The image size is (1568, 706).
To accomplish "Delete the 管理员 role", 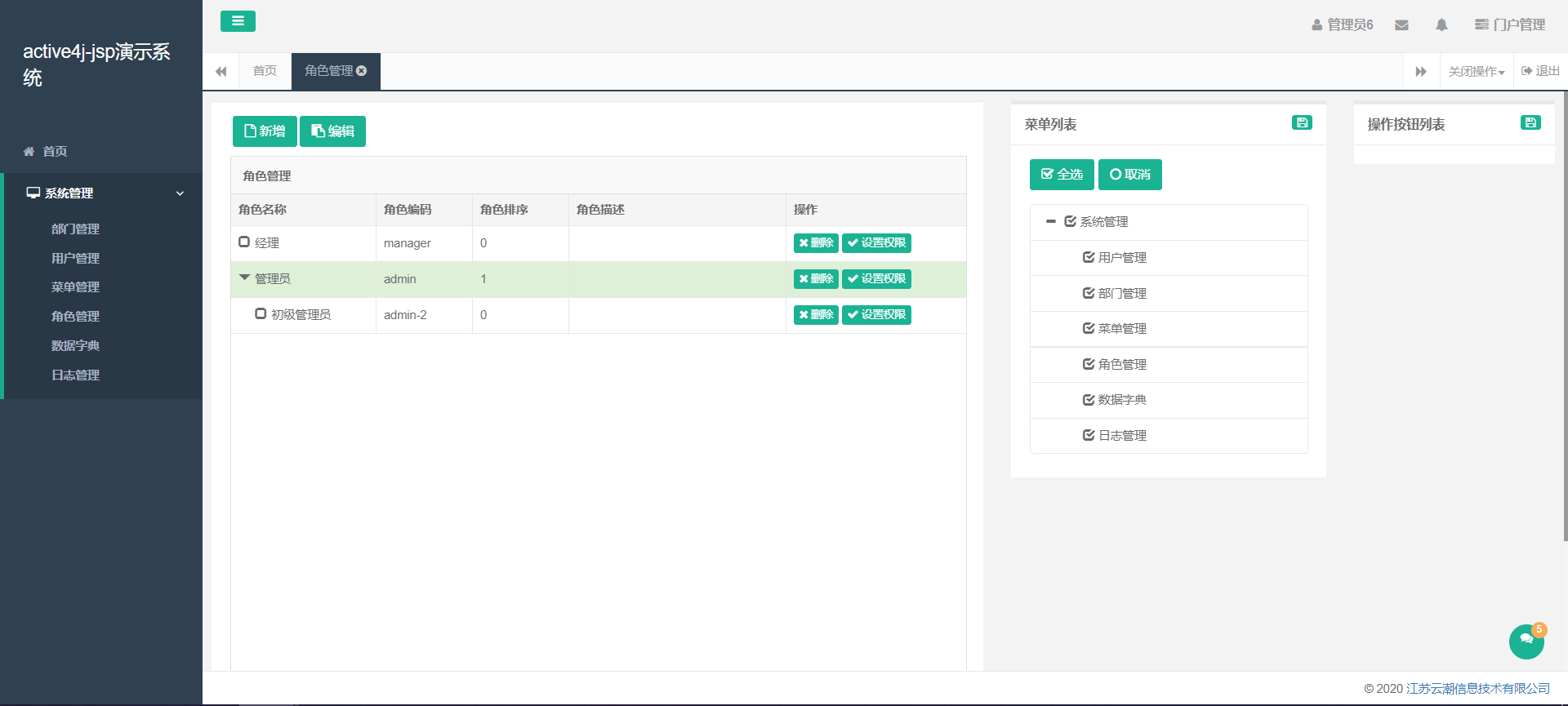I will click(816, 279).
